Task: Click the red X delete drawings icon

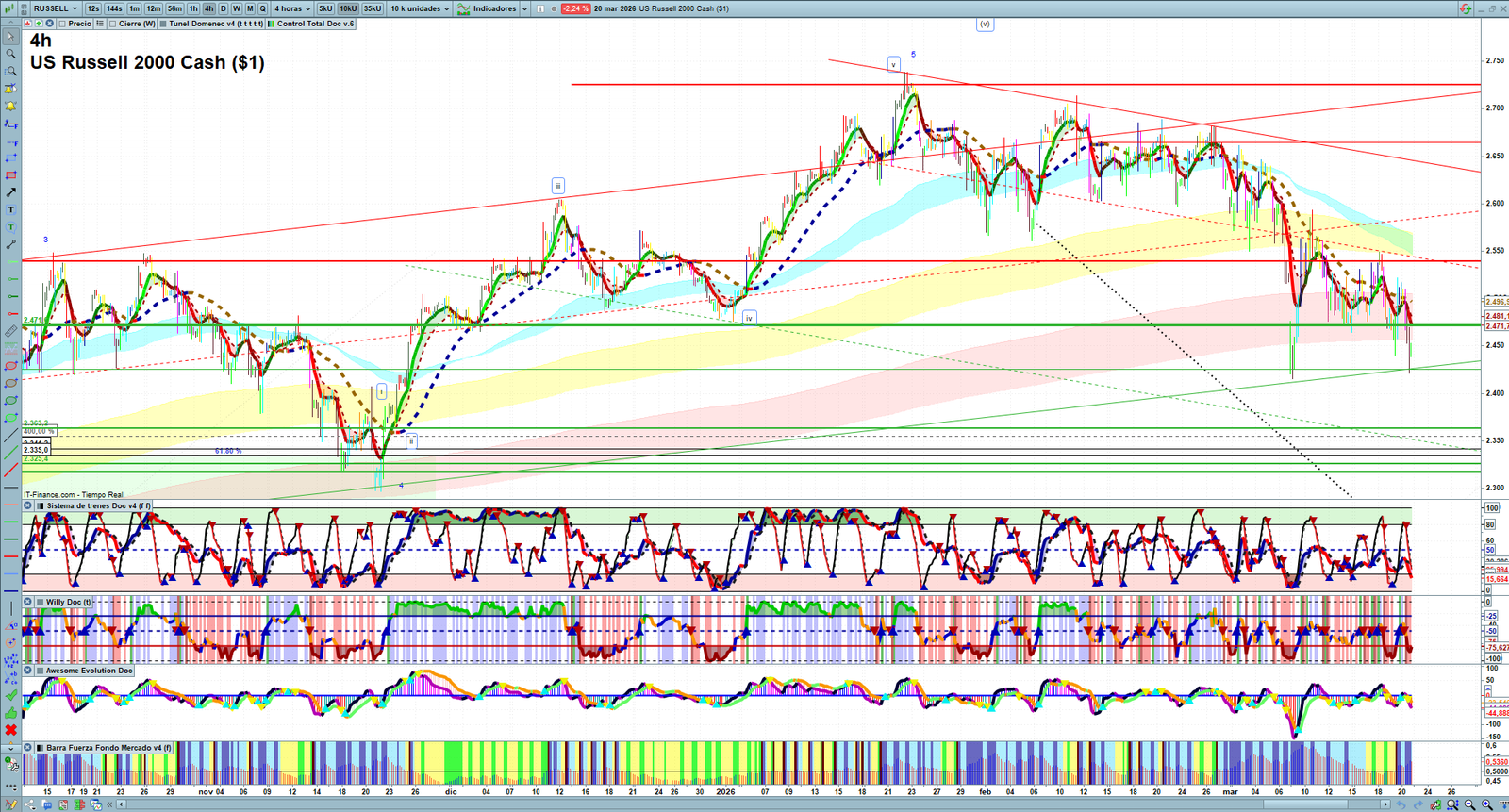Action: 10,730
